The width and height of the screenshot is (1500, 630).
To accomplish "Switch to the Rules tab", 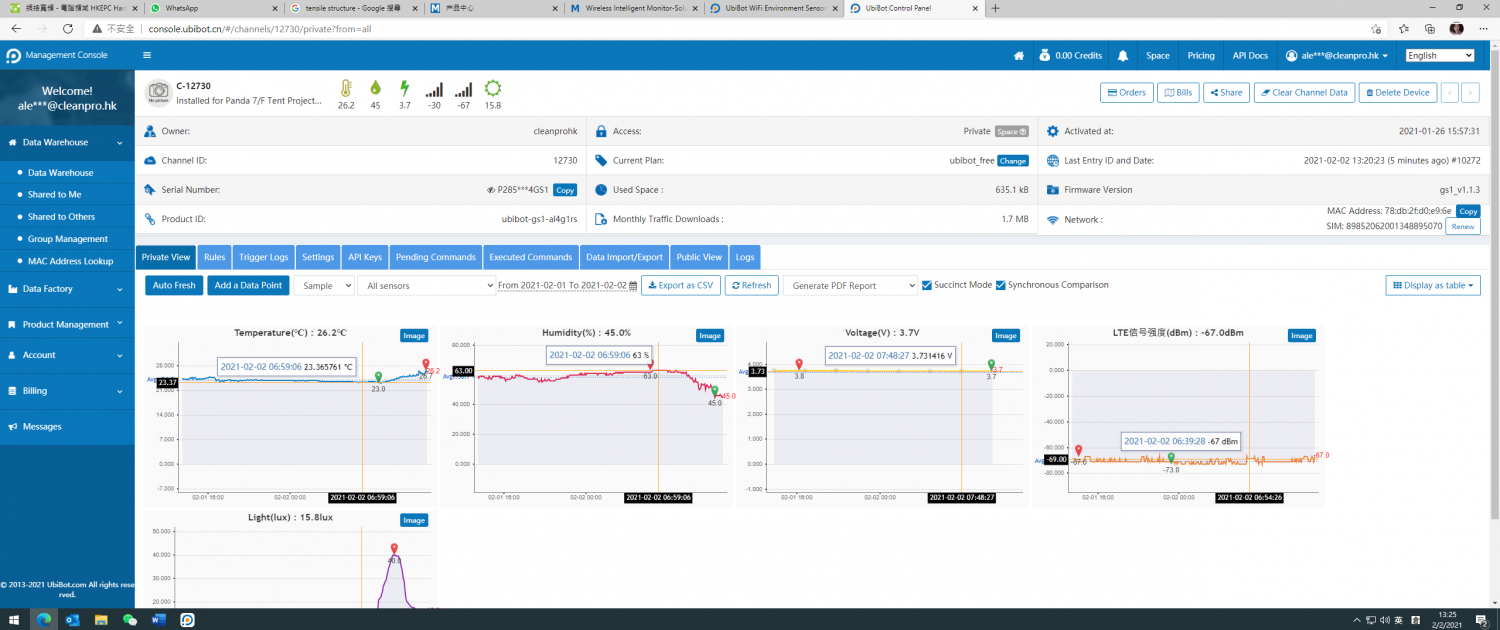I will (215, 257).
